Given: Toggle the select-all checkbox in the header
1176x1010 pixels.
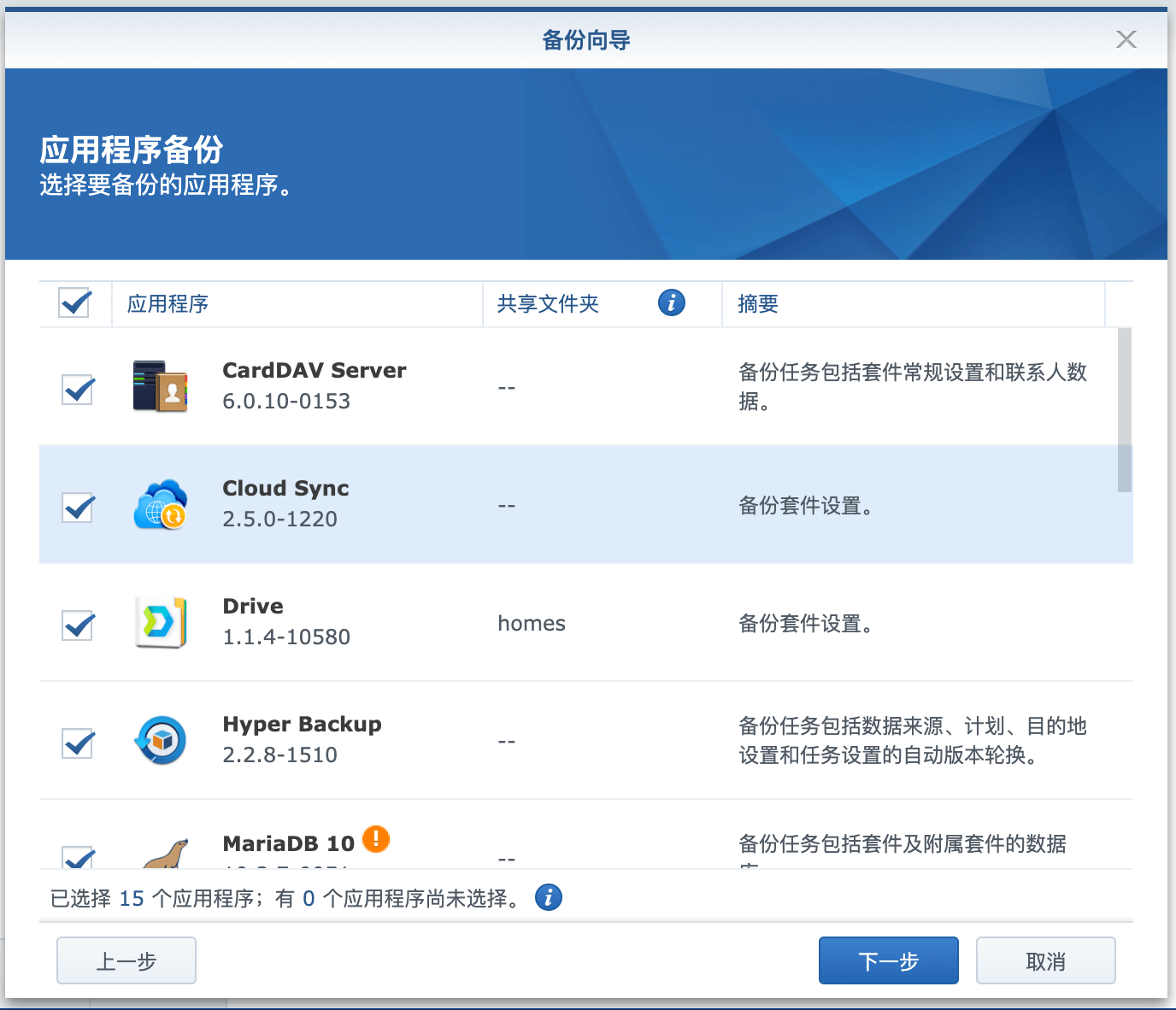Looking at the screenshot, I should pyautogui.click(x=75, y=302).
